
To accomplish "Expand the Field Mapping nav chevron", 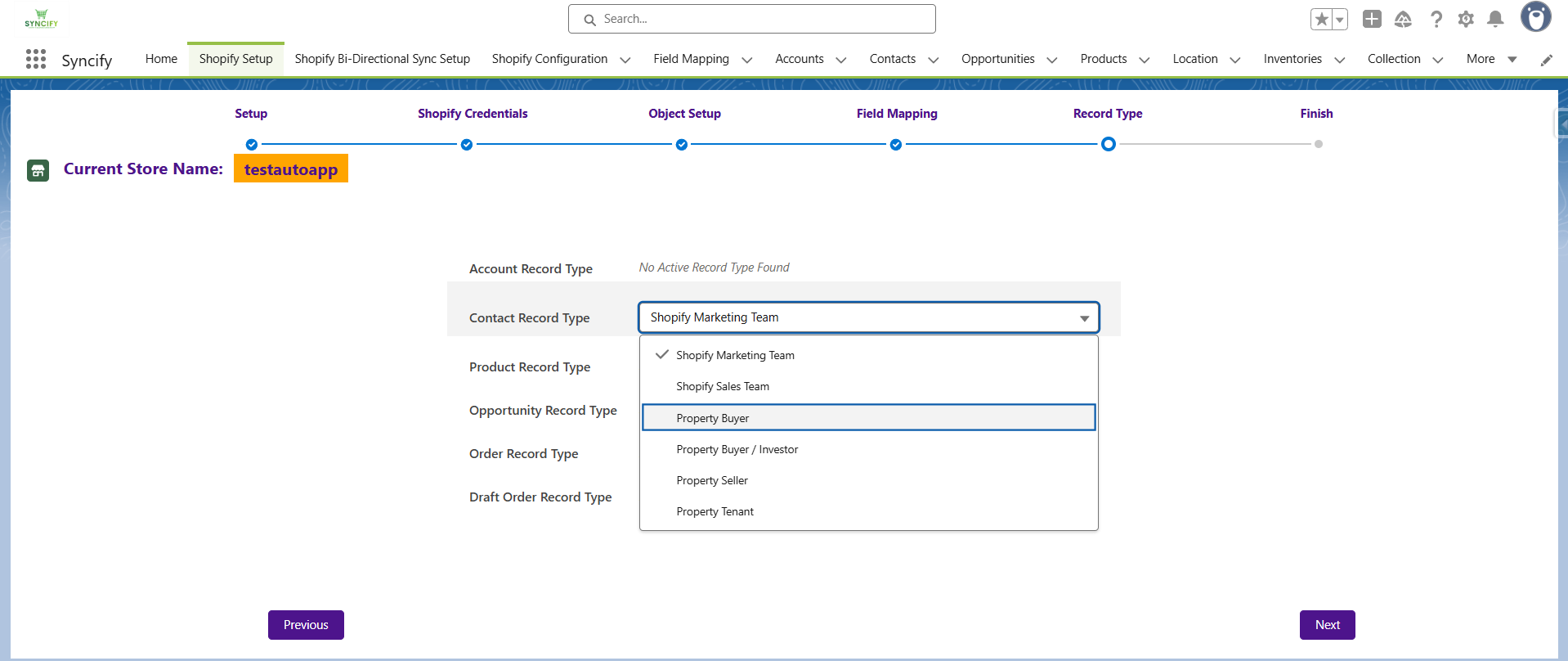I will click(746, 60).
